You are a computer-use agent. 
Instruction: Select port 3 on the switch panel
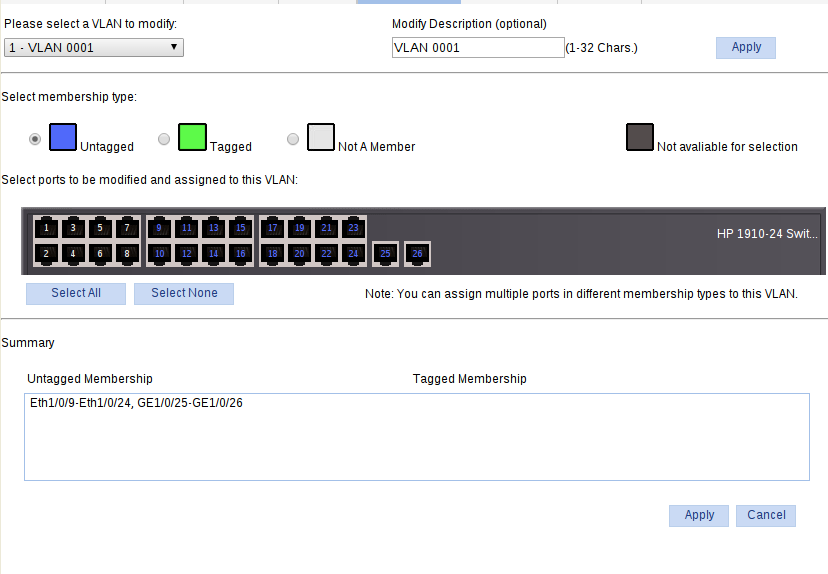click(73, 228)
